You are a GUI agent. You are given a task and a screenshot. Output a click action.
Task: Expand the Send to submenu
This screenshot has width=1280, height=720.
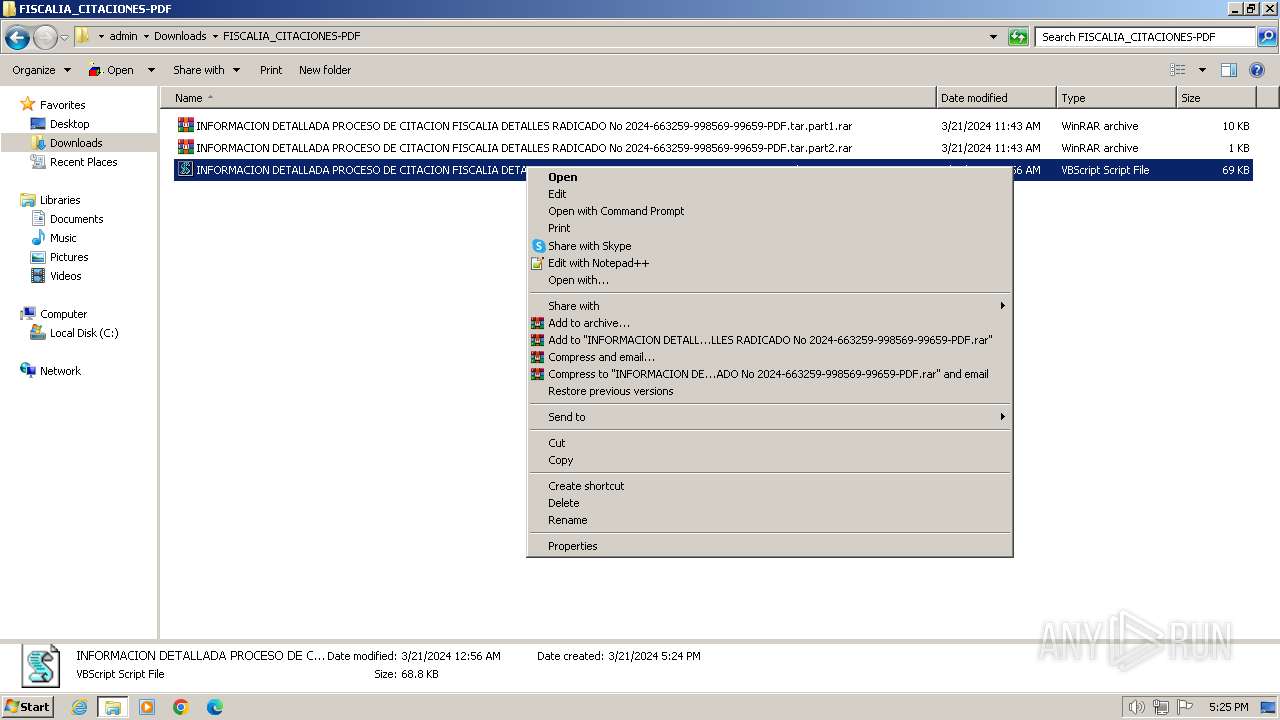pyautogui.click(x=770, y=417)
